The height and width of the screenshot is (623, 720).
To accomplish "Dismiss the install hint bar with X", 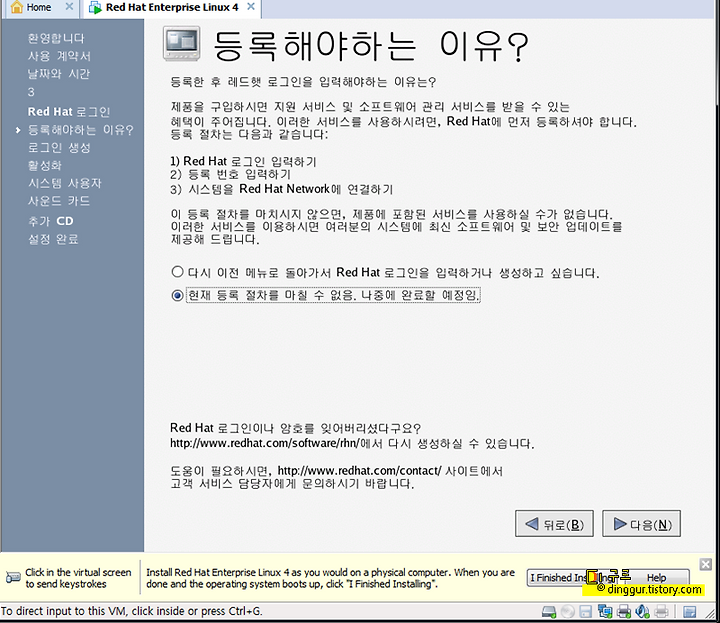I will click(706, 564).
